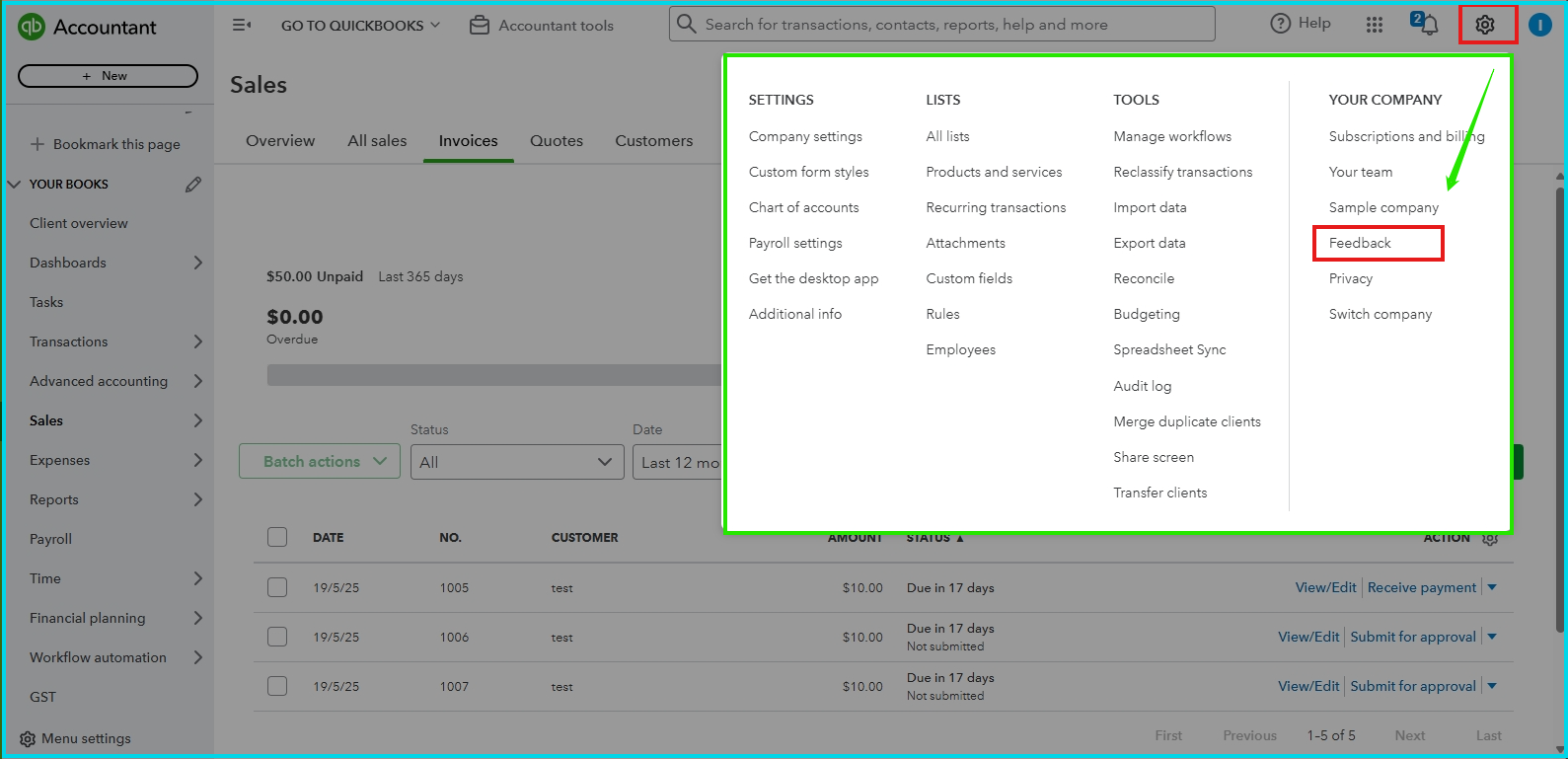This screenshot has width=1568, height=759.
Task: Open Audit log from Tools menu
Action: [x=1142, y=386]
